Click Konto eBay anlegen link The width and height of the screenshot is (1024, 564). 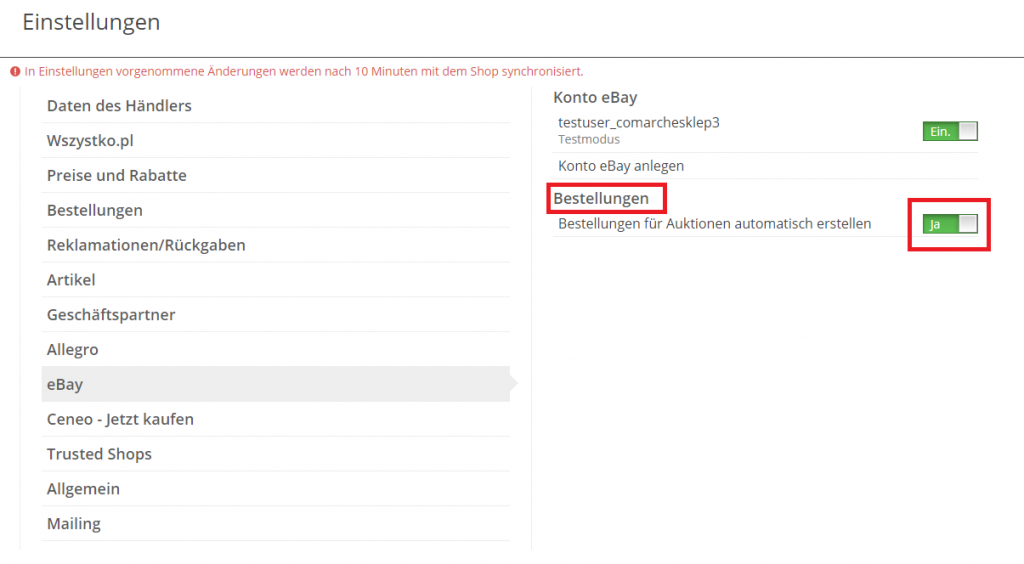[x=620, y=166]
